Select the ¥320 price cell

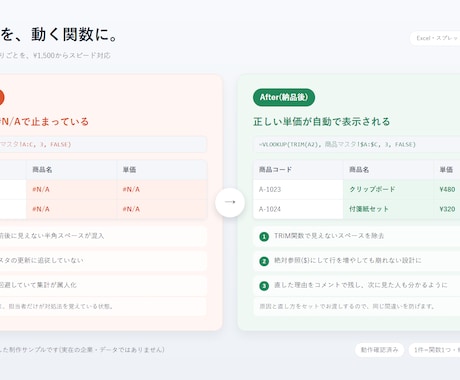447,209
